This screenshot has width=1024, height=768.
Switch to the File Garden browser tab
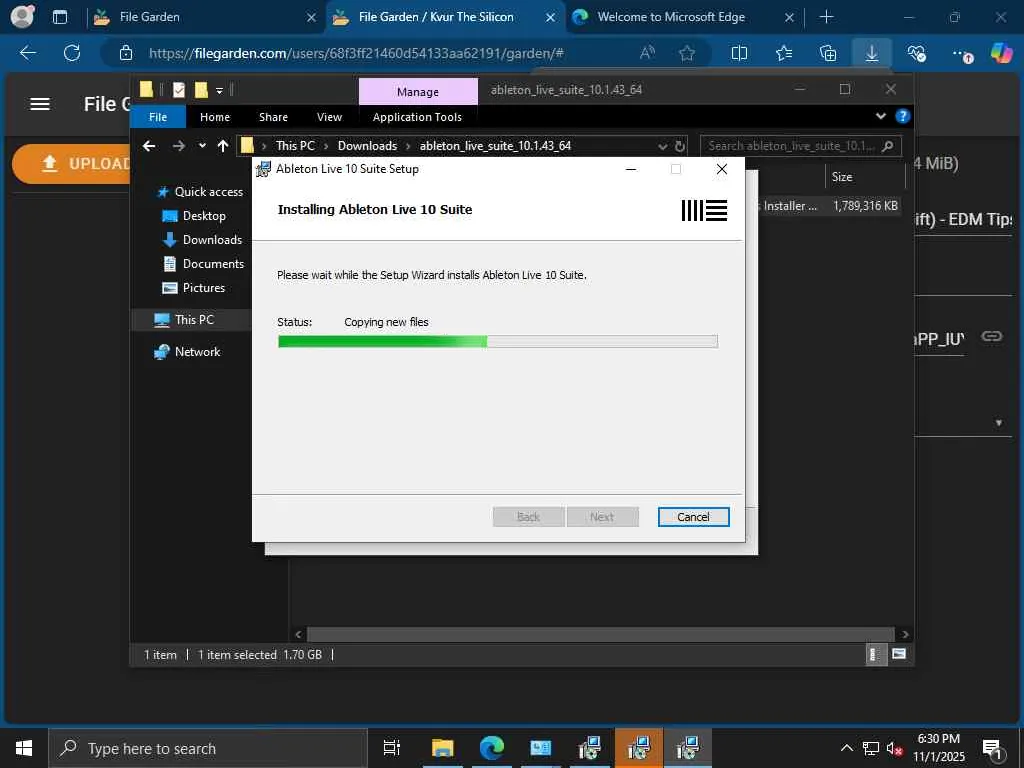point(204,17)
